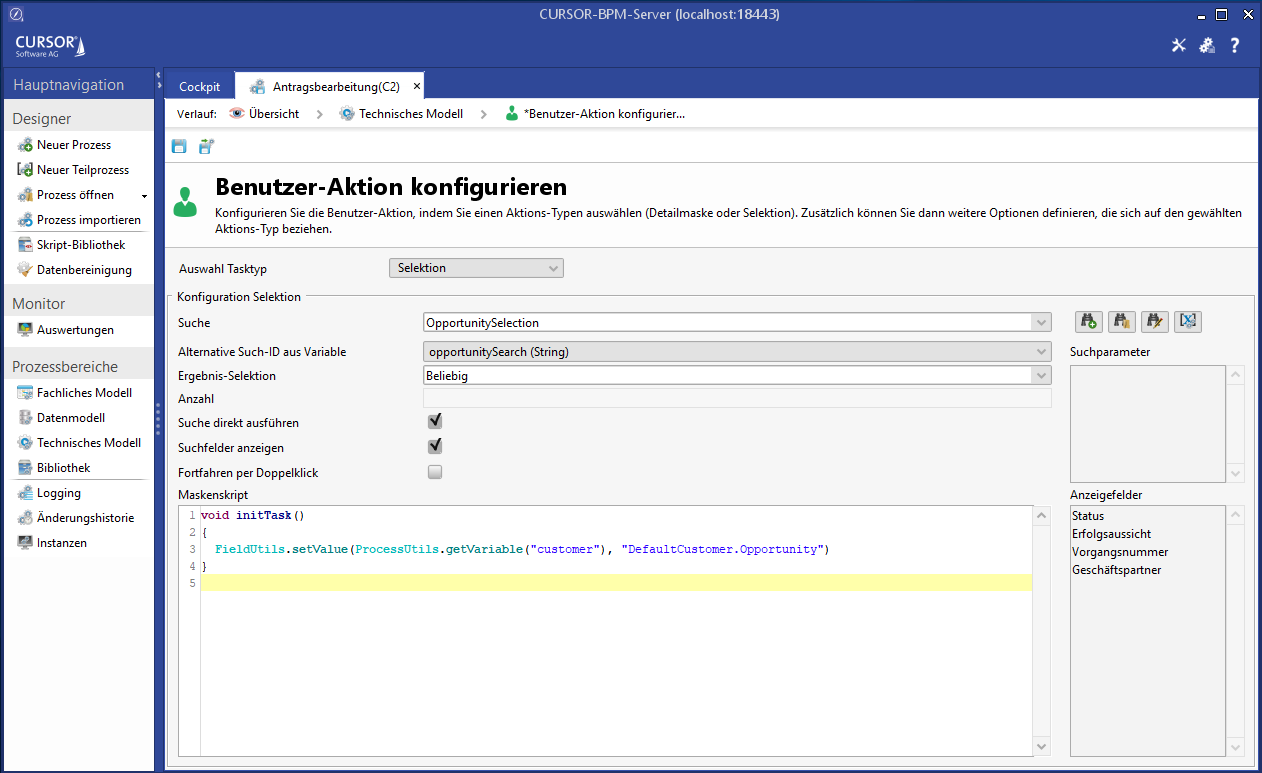Click the binoculars icon with pencil
This screenshot has height=773, width=1262.
tap(1155, 321)
